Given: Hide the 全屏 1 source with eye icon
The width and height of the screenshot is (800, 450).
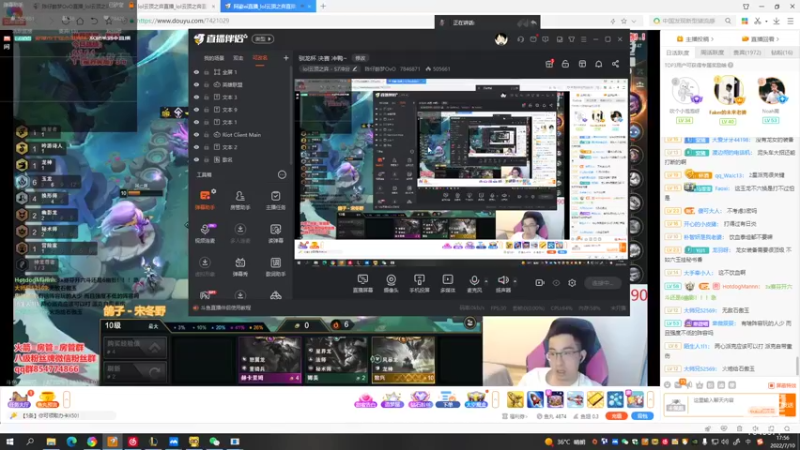Looking at the screenshot, I should click(196, 72).
